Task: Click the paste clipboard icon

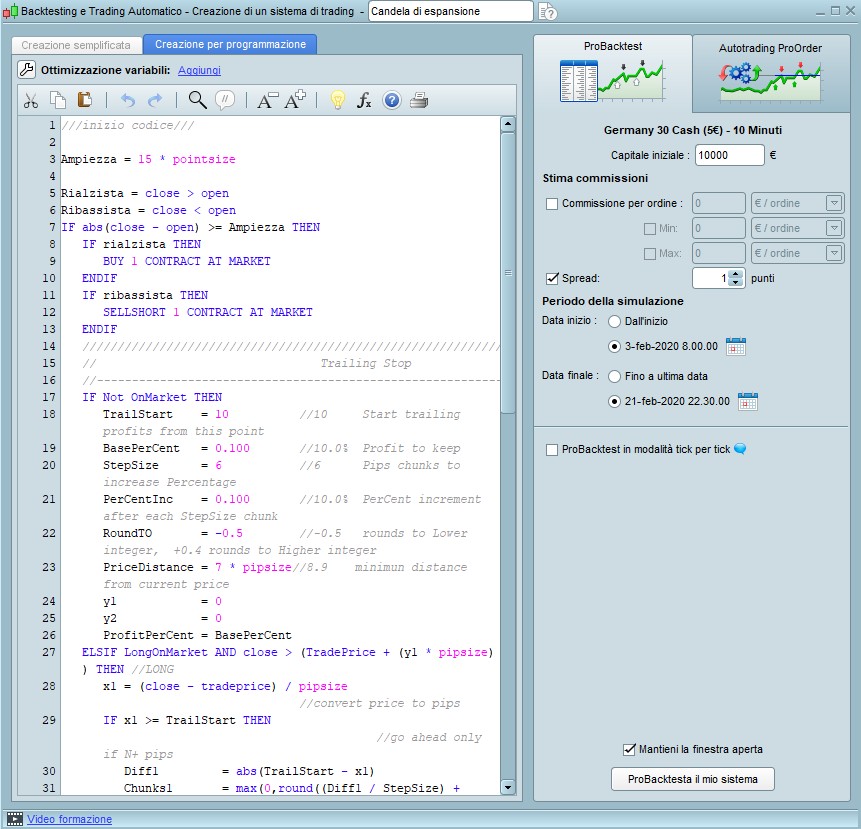Action: click(85, 100)
